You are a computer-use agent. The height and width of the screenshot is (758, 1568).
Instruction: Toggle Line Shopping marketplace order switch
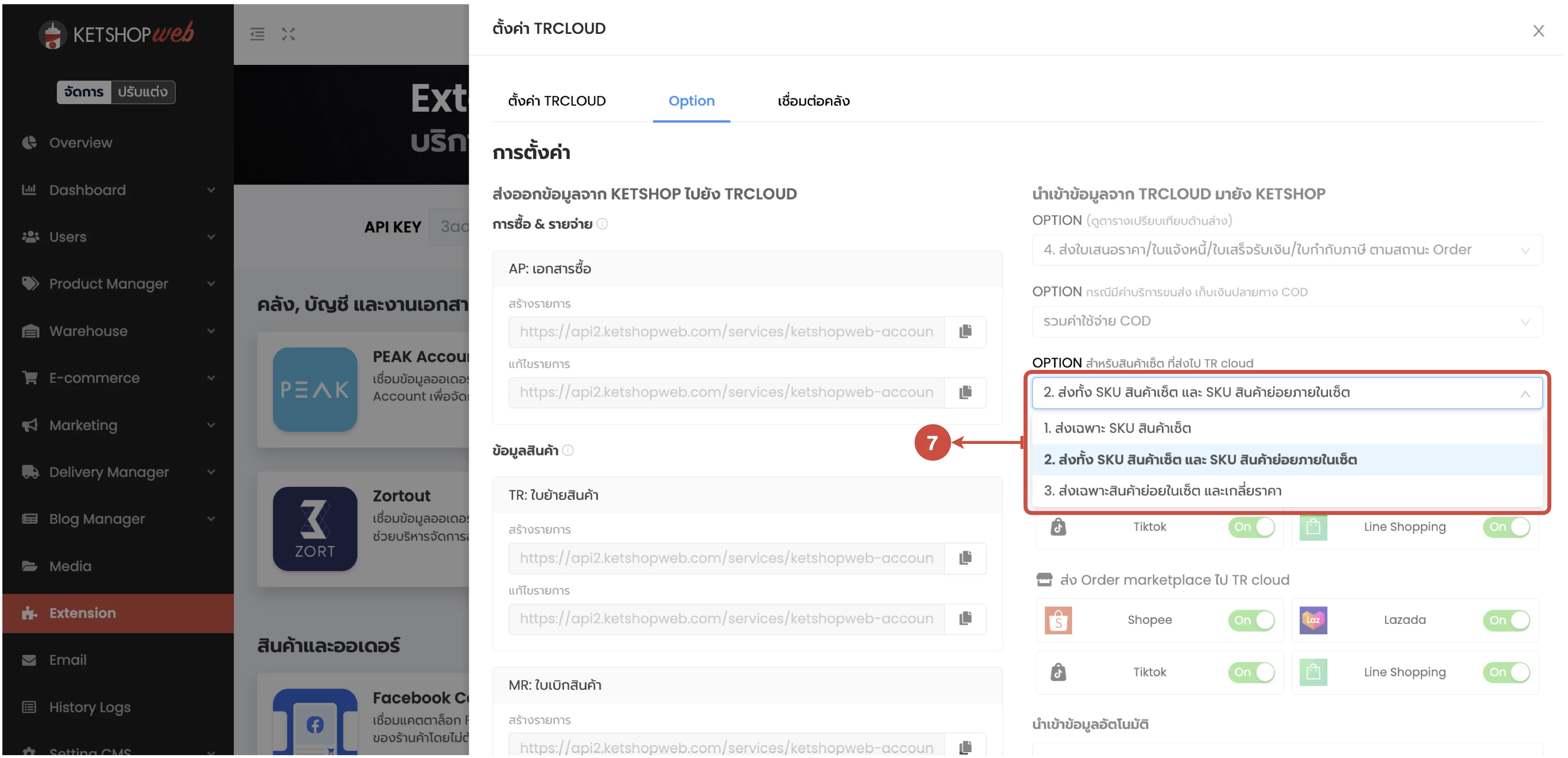[x=1506, y=673]
